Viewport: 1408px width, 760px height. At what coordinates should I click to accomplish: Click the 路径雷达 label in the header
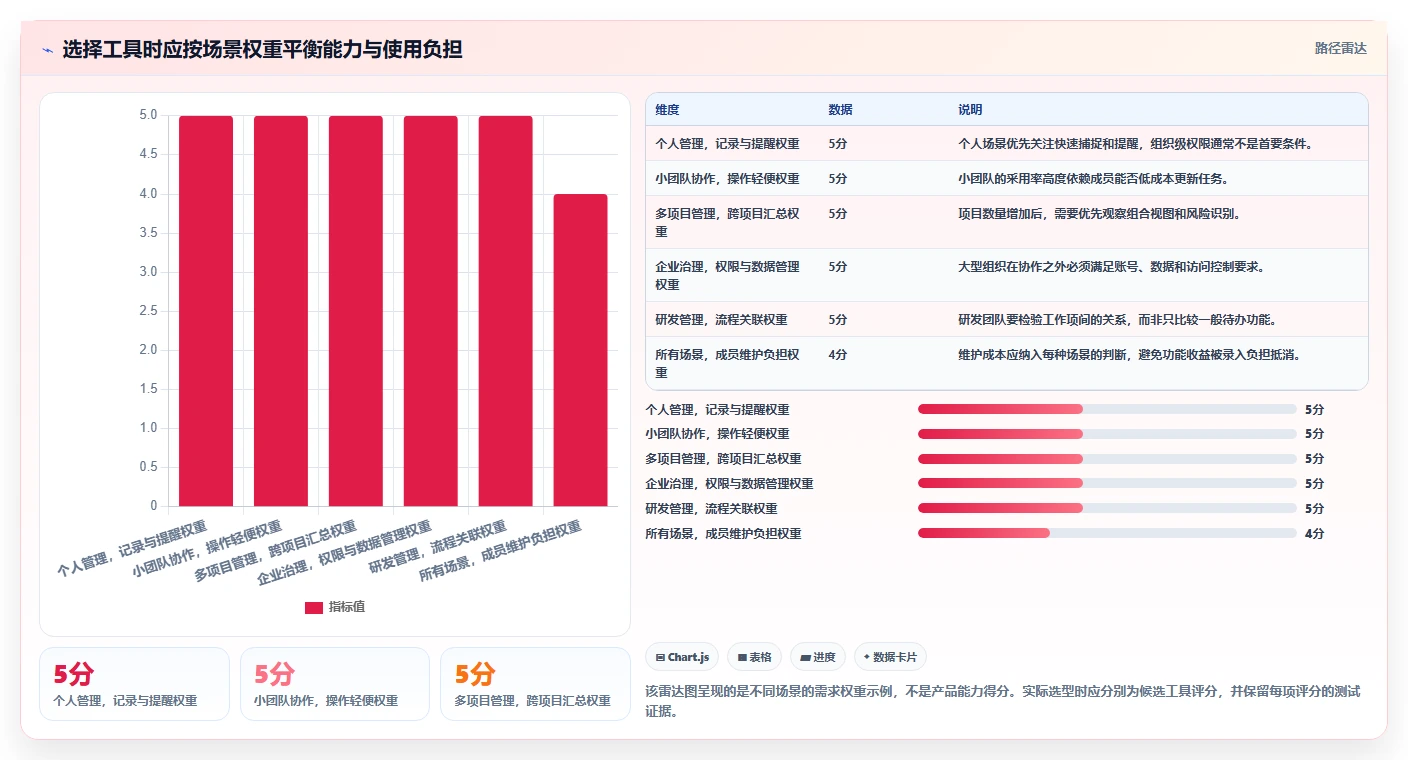[1340, 48]
